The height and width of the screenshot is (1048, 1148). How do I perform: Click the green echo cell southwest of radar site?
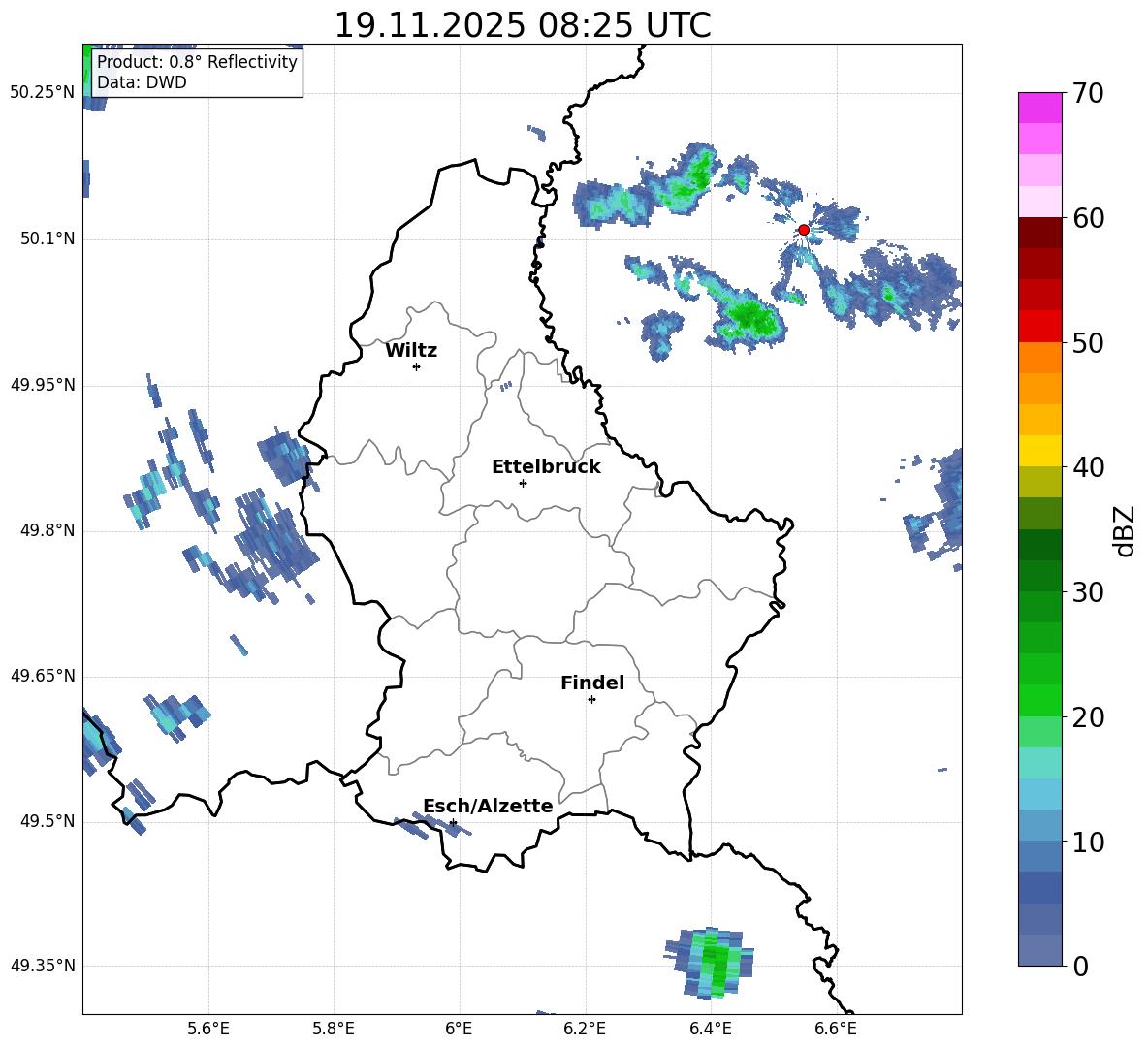tap(749, 318)
